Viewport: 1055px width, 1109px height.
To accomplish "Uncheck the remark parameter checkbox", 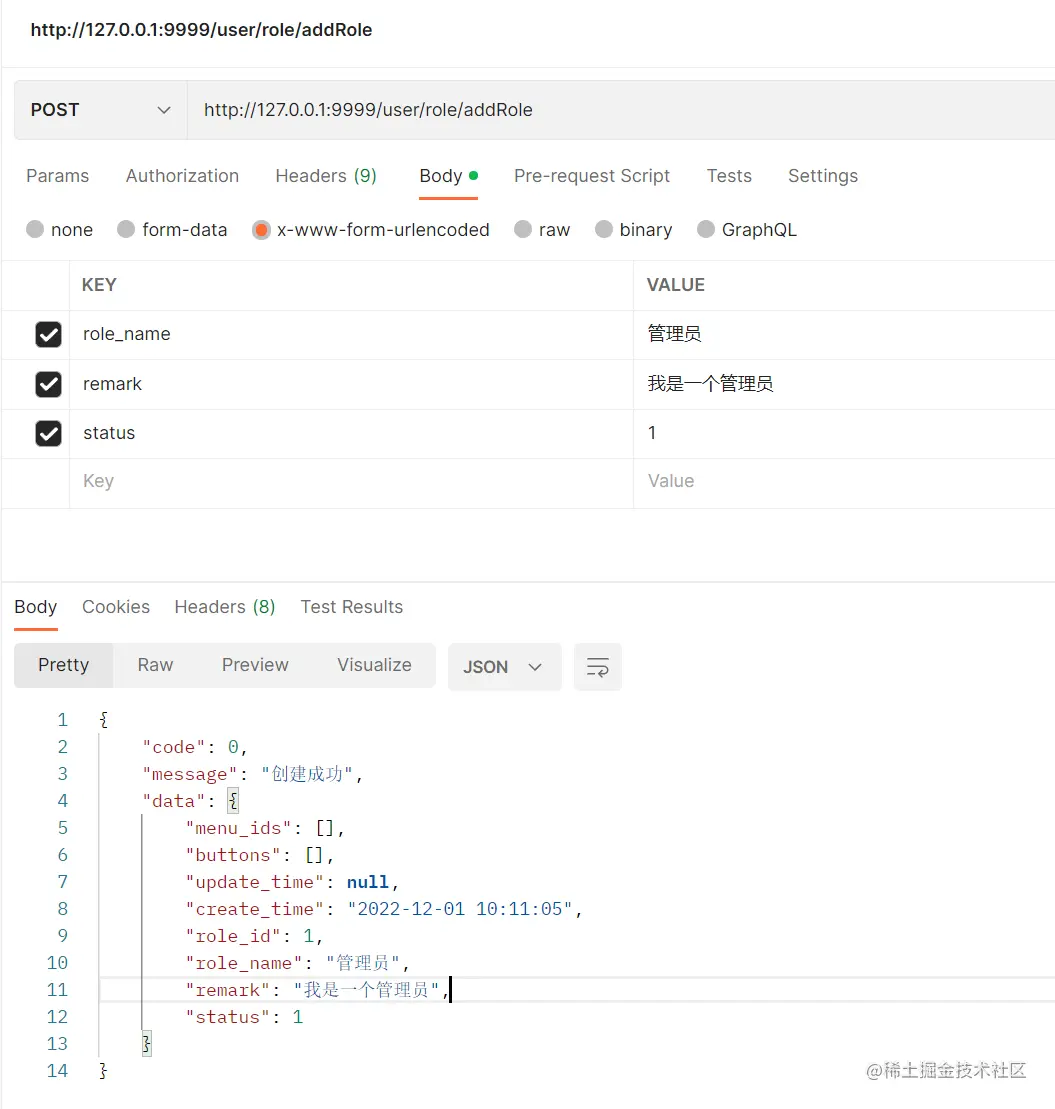I will coord(48,384).
